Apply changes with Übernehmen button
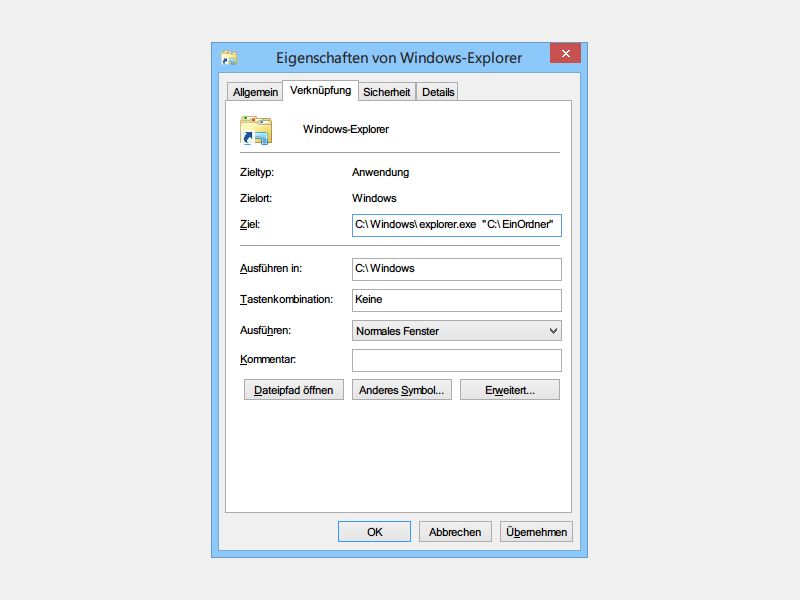The image size is (800, 600). (536, 532)
